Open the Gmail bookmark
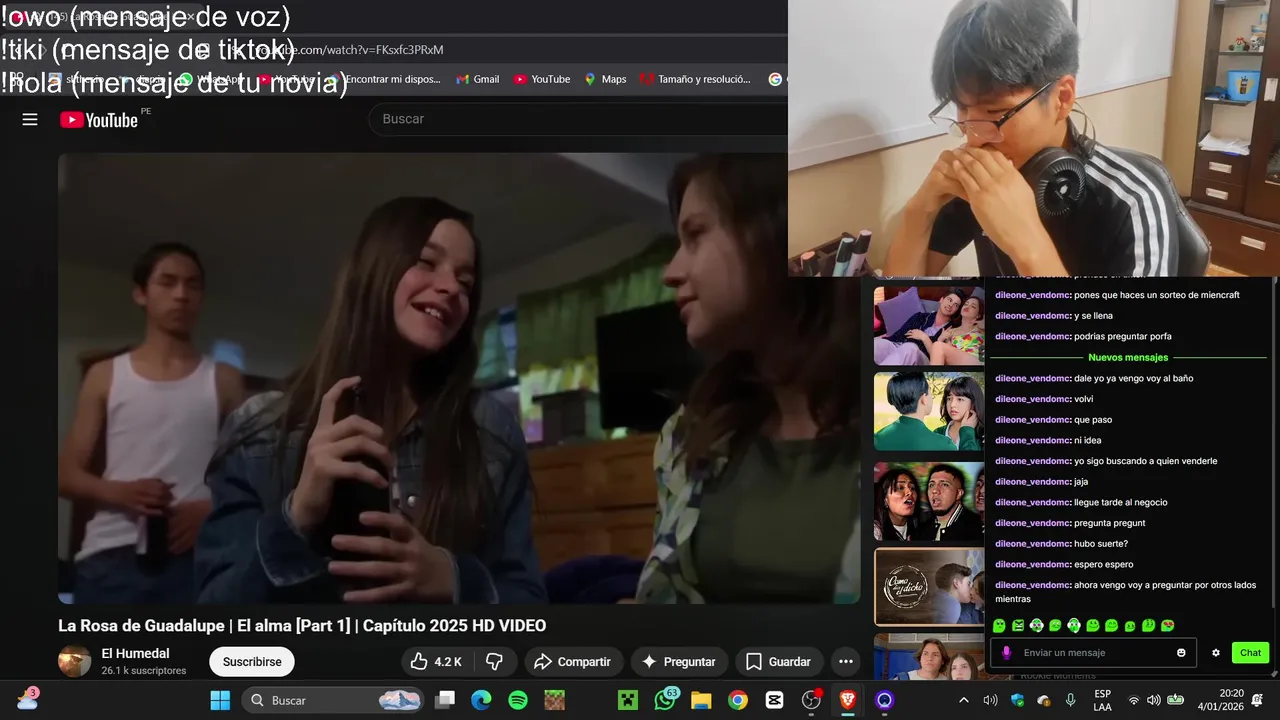The image size is (1280, 720). point(477,79)
